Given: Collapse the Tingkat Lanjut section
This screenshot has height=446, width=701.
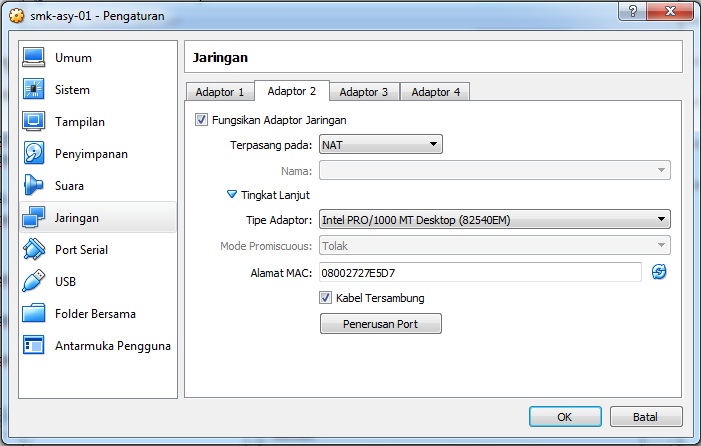Looking at the screenshot, I should (232, 195).
